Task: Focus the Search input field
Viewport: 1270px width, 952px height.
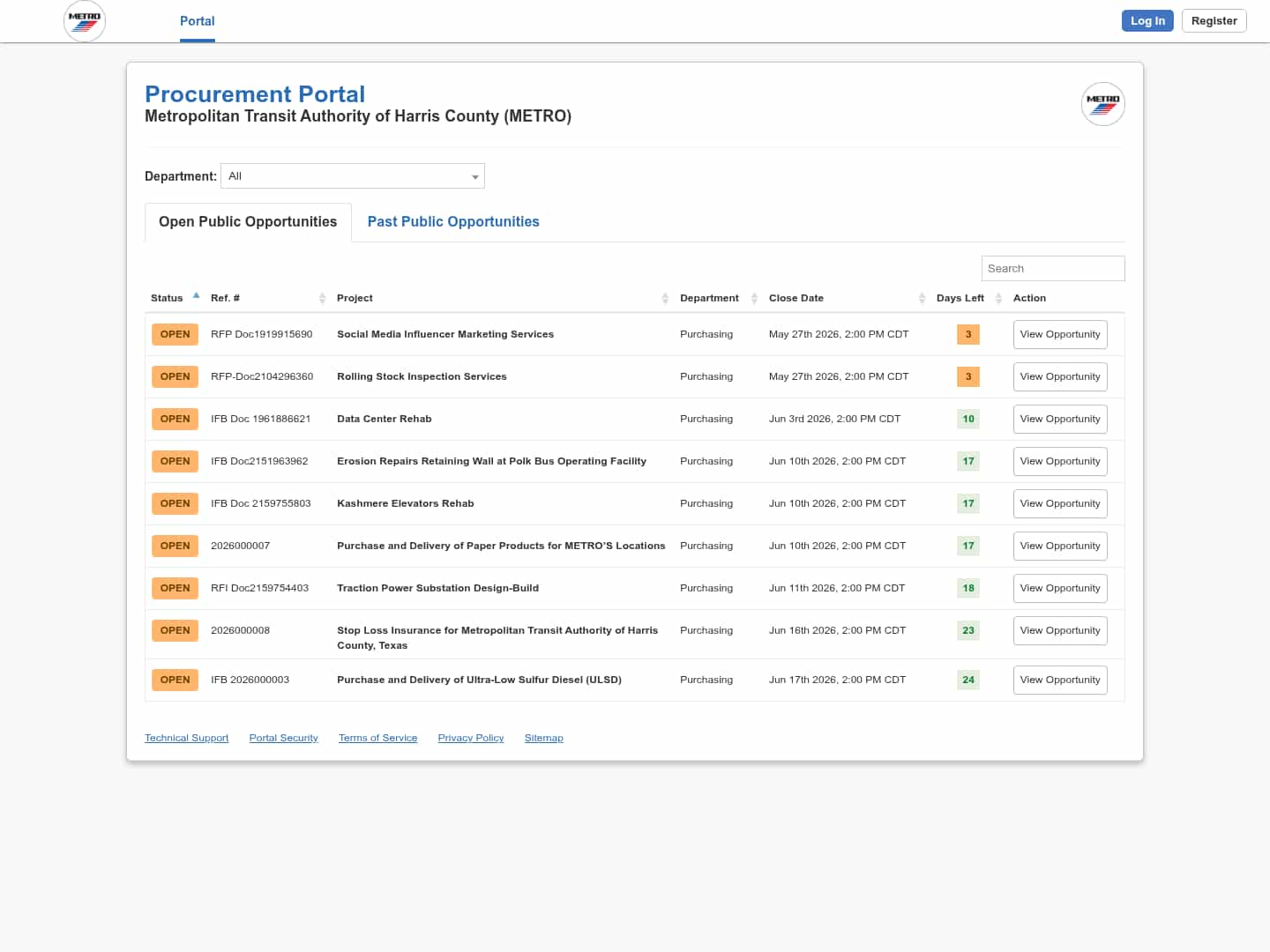Action: coord(1053,269)
